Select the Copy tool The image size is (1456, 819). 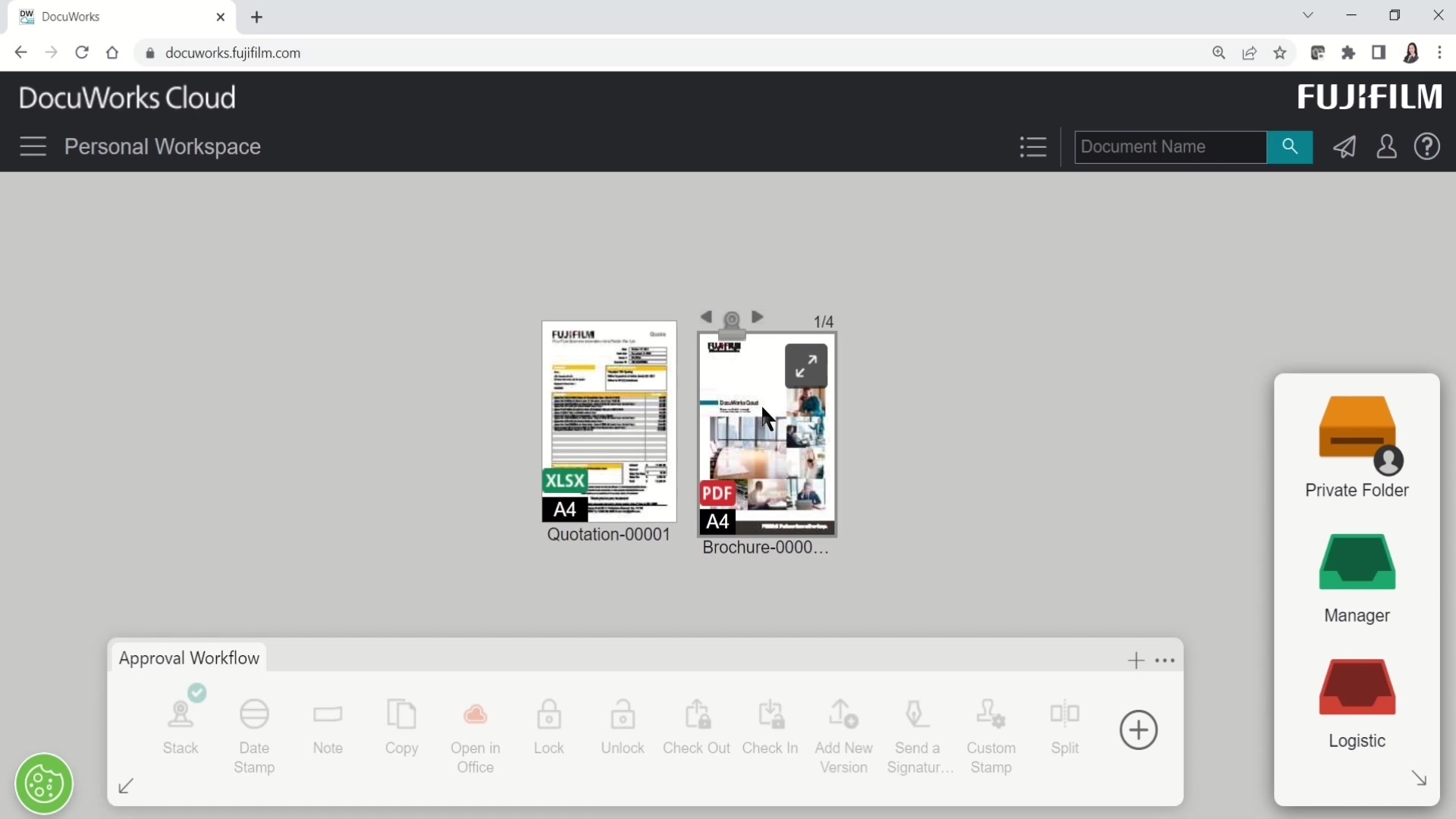pyautogui.click(x=401, y=728)
